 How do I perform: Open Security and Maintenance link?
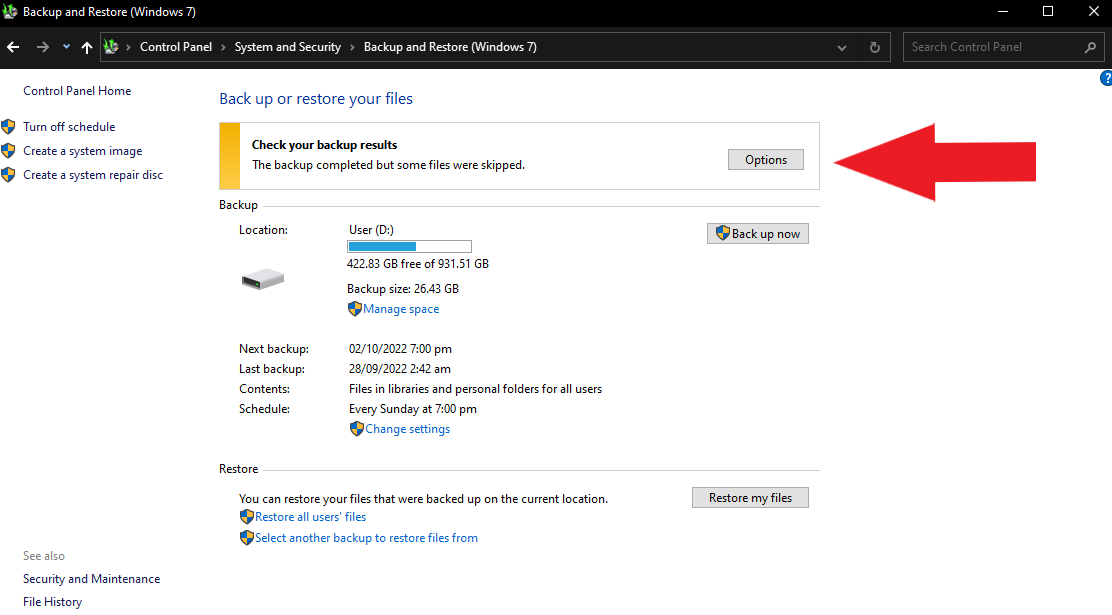click(91, 579)
